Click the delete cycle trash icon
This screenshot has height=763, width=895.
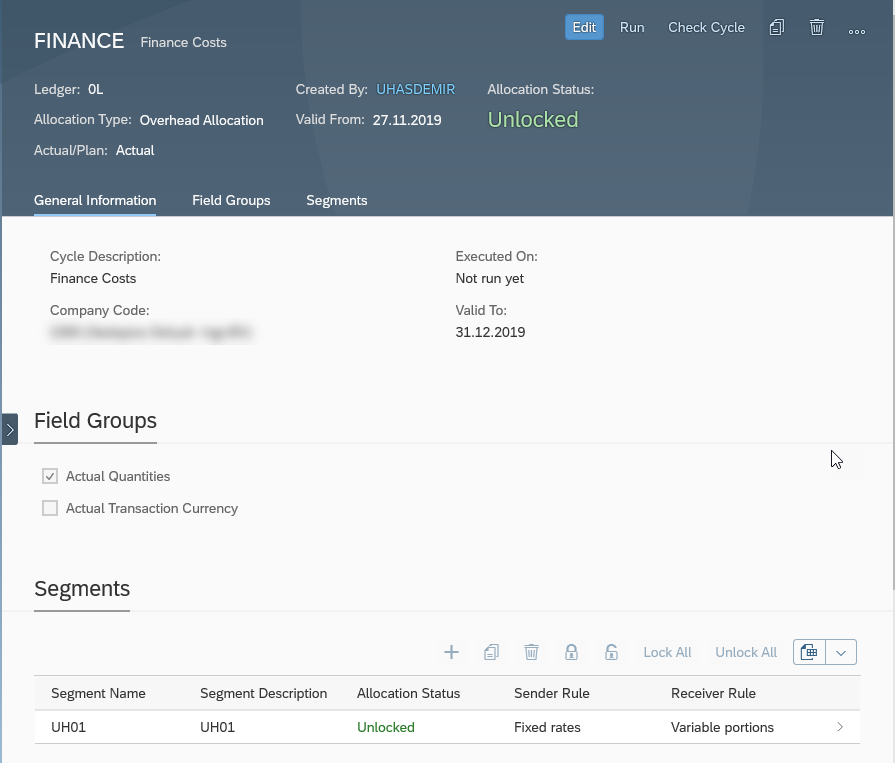817,28
